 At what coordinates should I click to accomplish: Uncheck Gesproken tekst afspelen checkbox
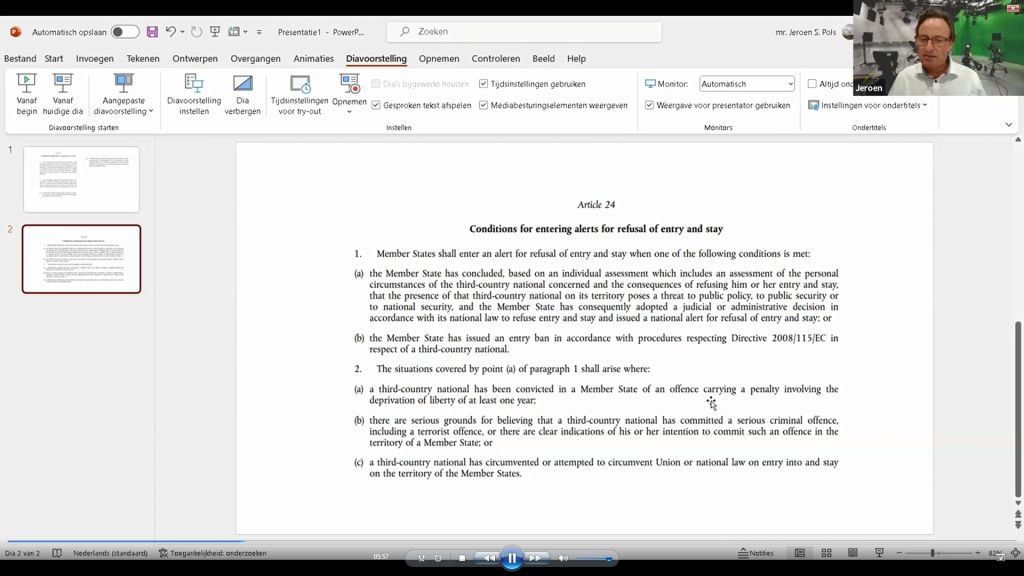point(376,105)
